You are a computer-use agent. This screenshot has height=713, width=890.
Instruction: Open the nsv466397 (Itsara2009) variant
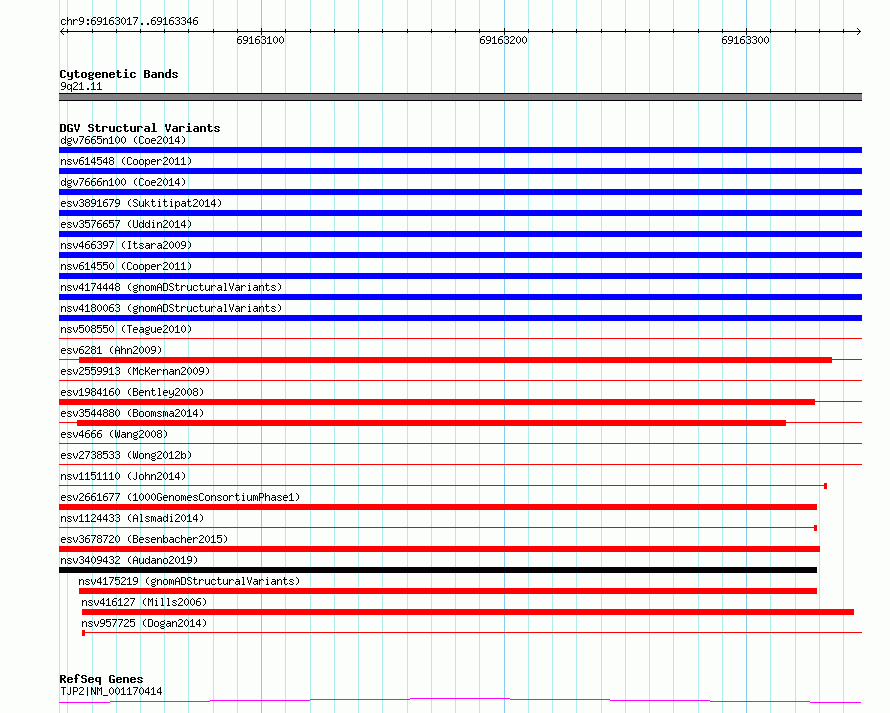[126, 245]
